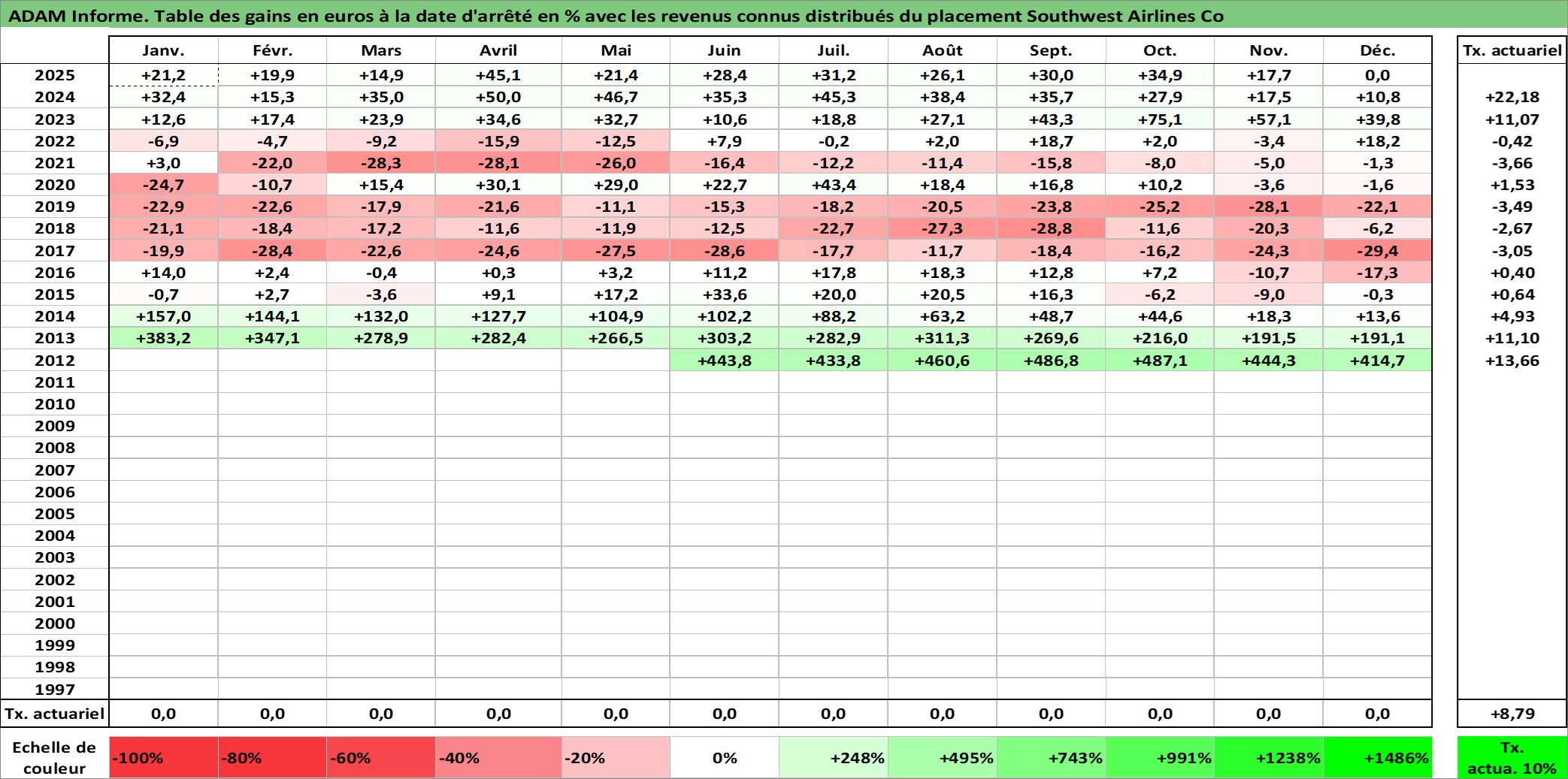Image resolution: width=1568 pixels, height=779 pixels.
Task: Select the 2012 row label
Action: pos(55,361)
